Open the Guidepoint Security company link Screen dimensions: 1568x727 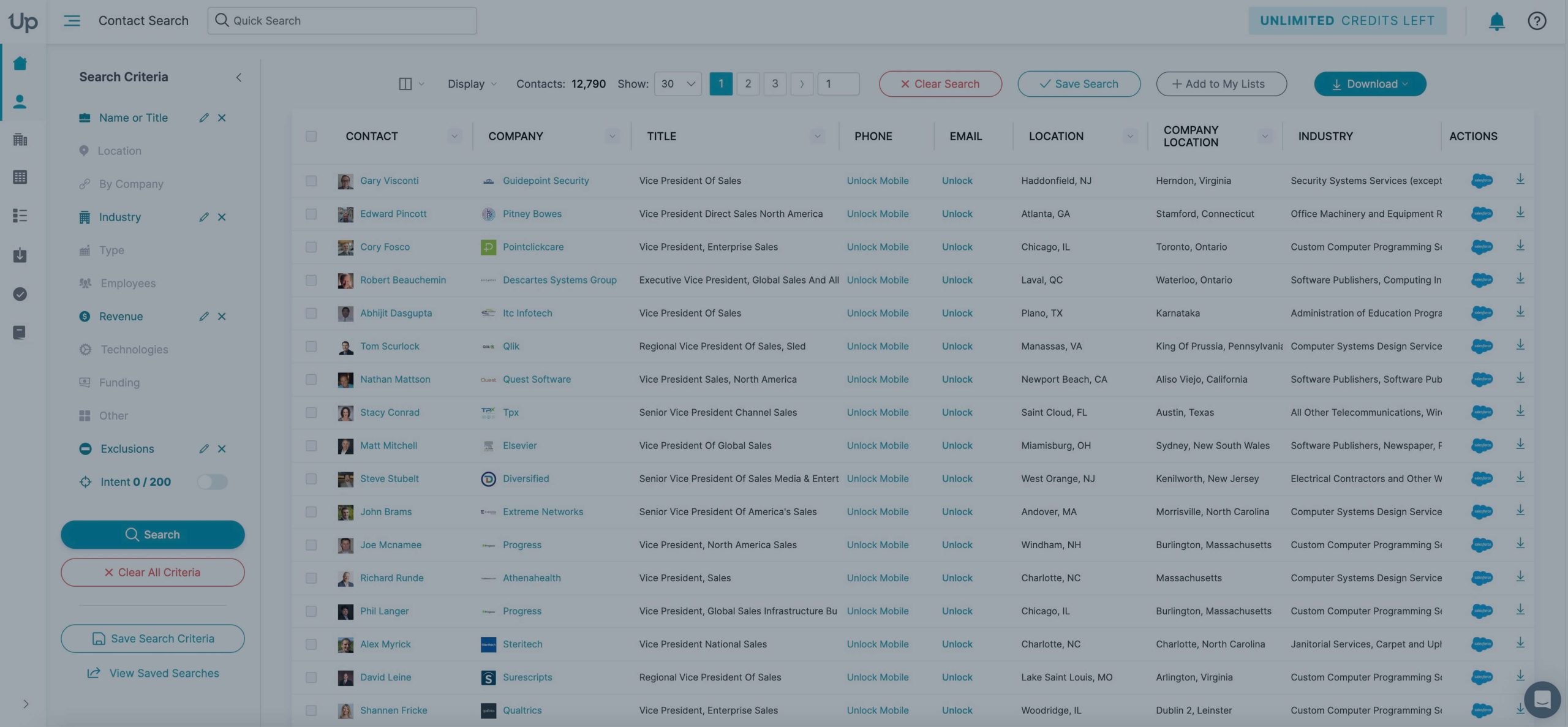click(x=545, y=181)
